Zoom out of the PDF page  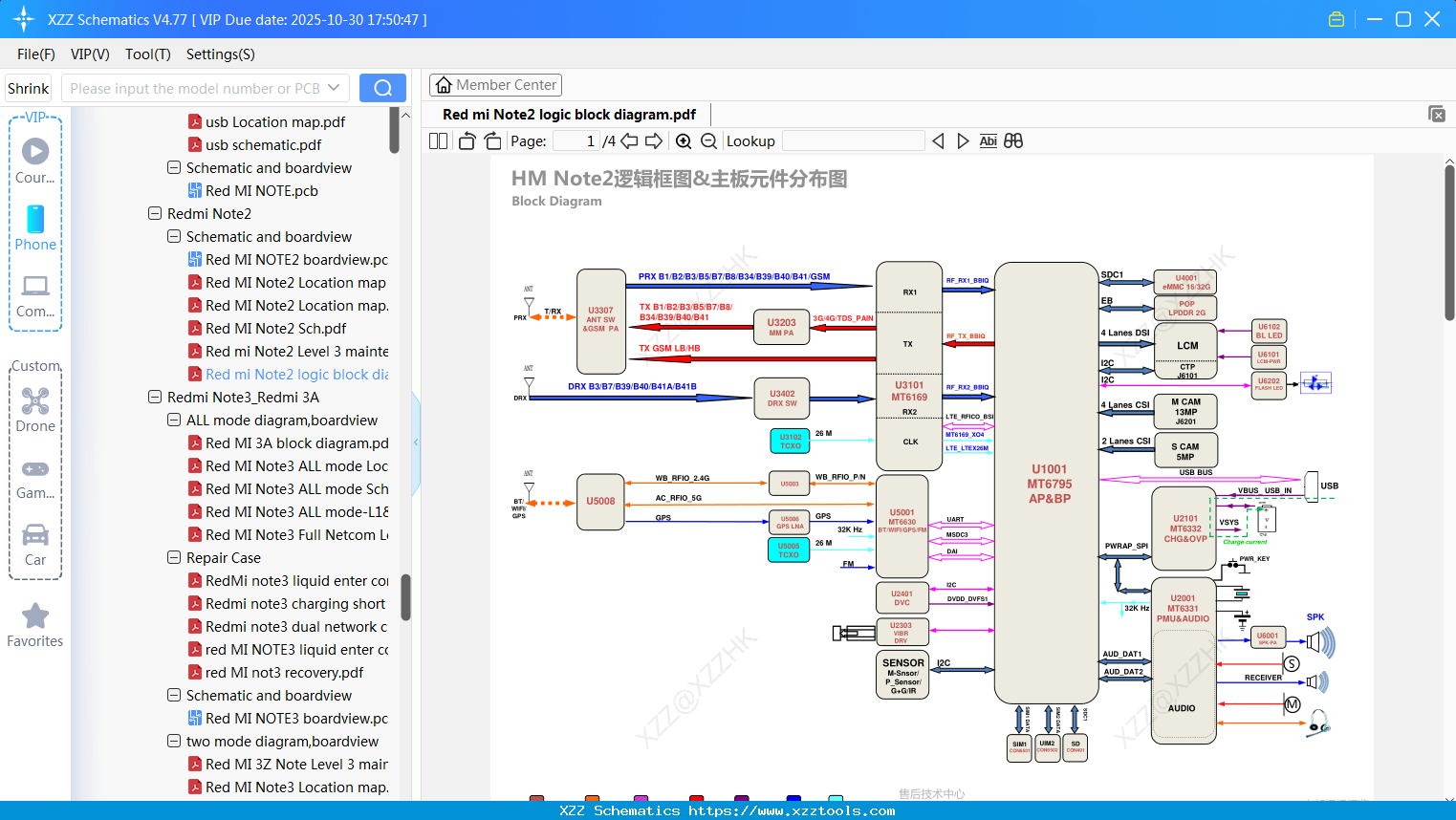(708, 140)
